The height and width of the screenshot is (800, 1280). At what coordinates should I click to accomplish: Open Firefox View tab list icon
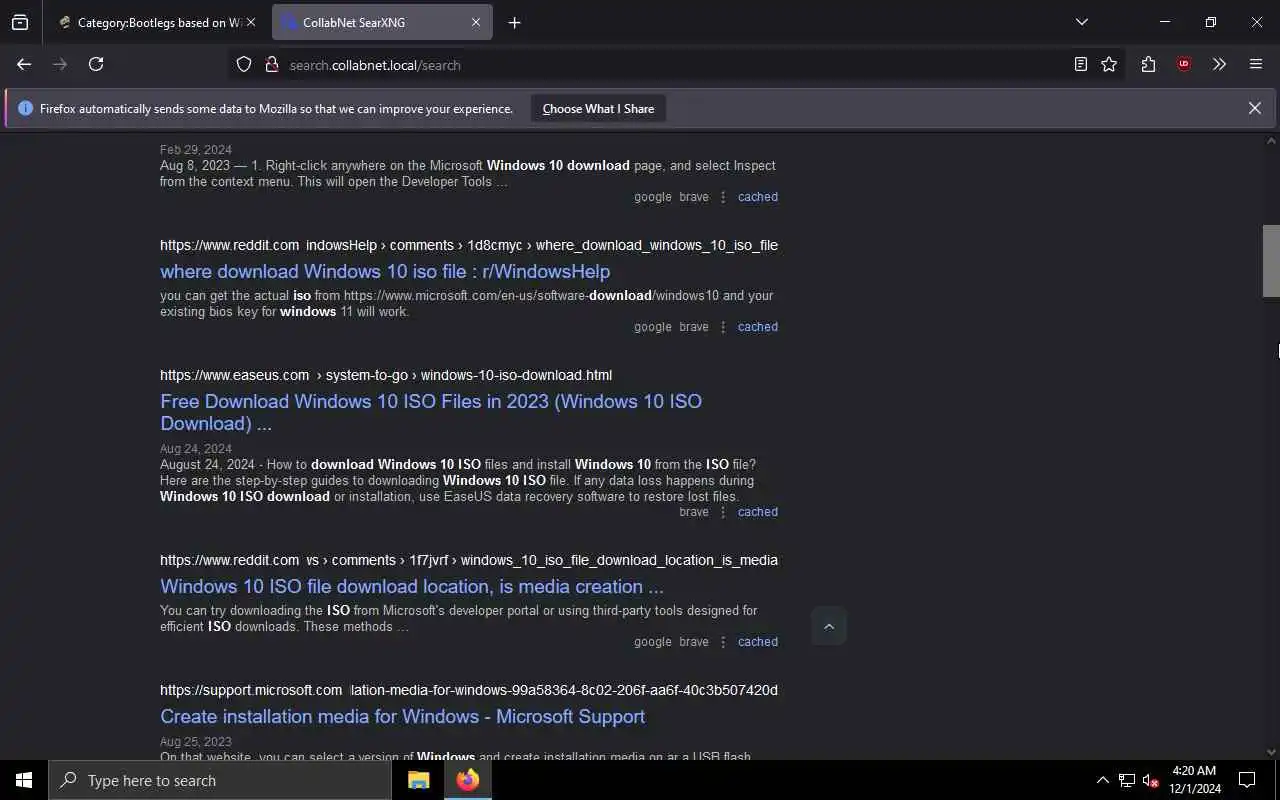[20, 22]
